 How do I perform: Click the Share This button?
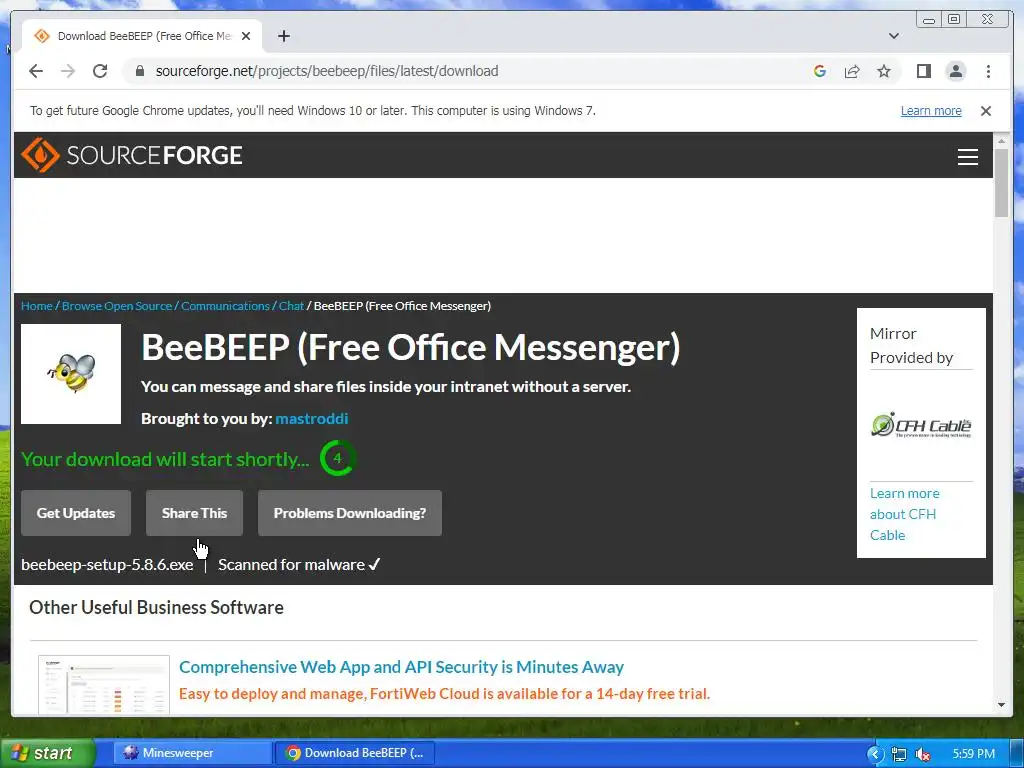[195, 513]
